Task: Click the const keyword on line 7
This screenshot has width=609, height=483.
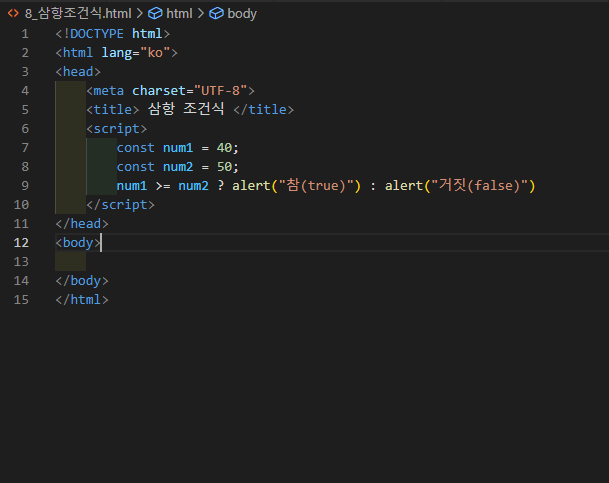Action: click(x=136, y=148)
